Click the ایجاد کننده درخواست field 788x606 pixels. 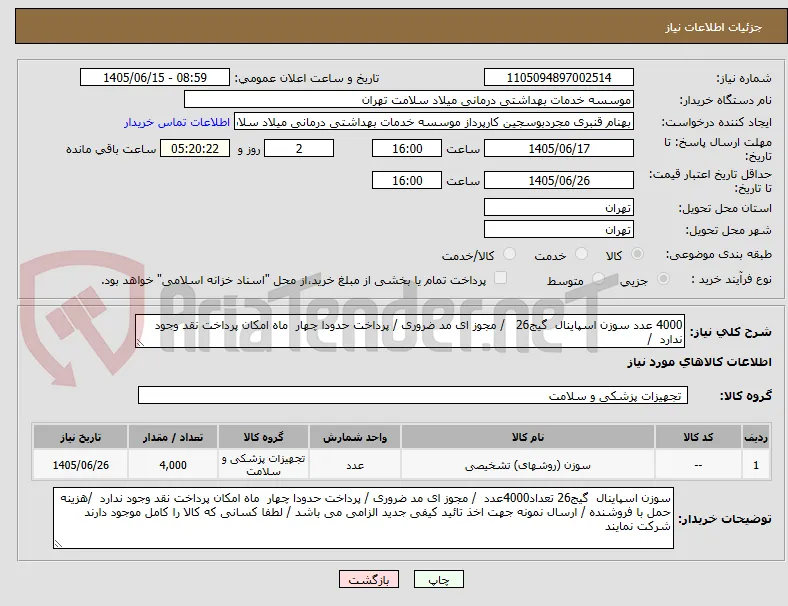pyautogui.click(x=434, y=122)
